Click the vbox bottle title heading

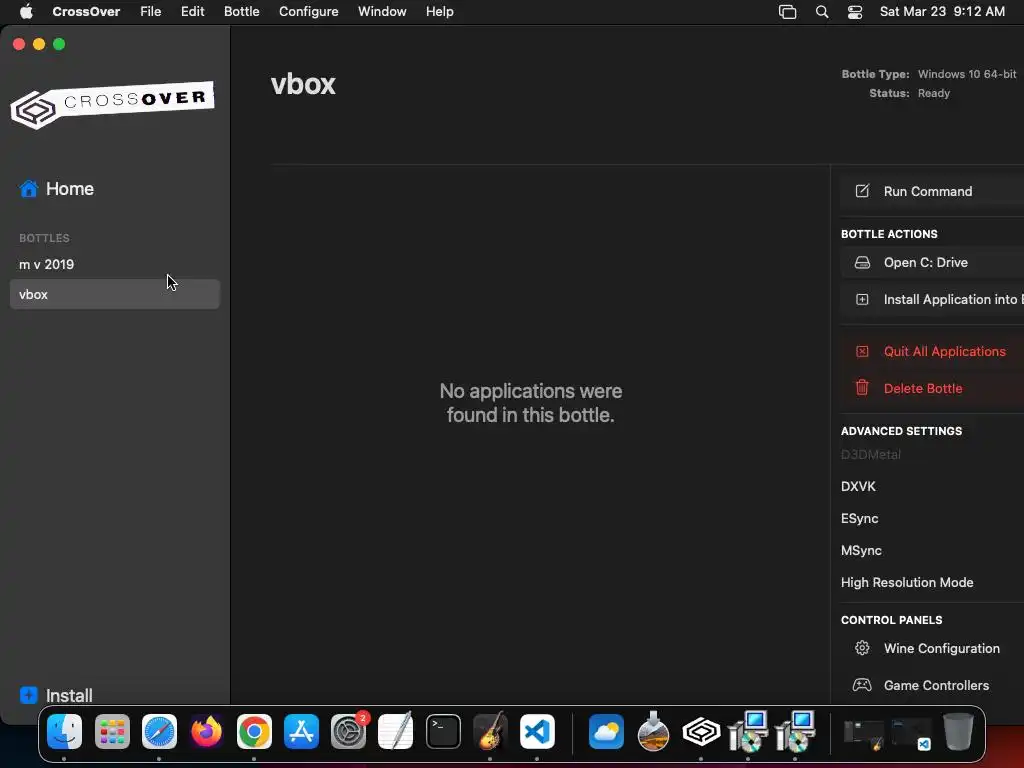303,84
